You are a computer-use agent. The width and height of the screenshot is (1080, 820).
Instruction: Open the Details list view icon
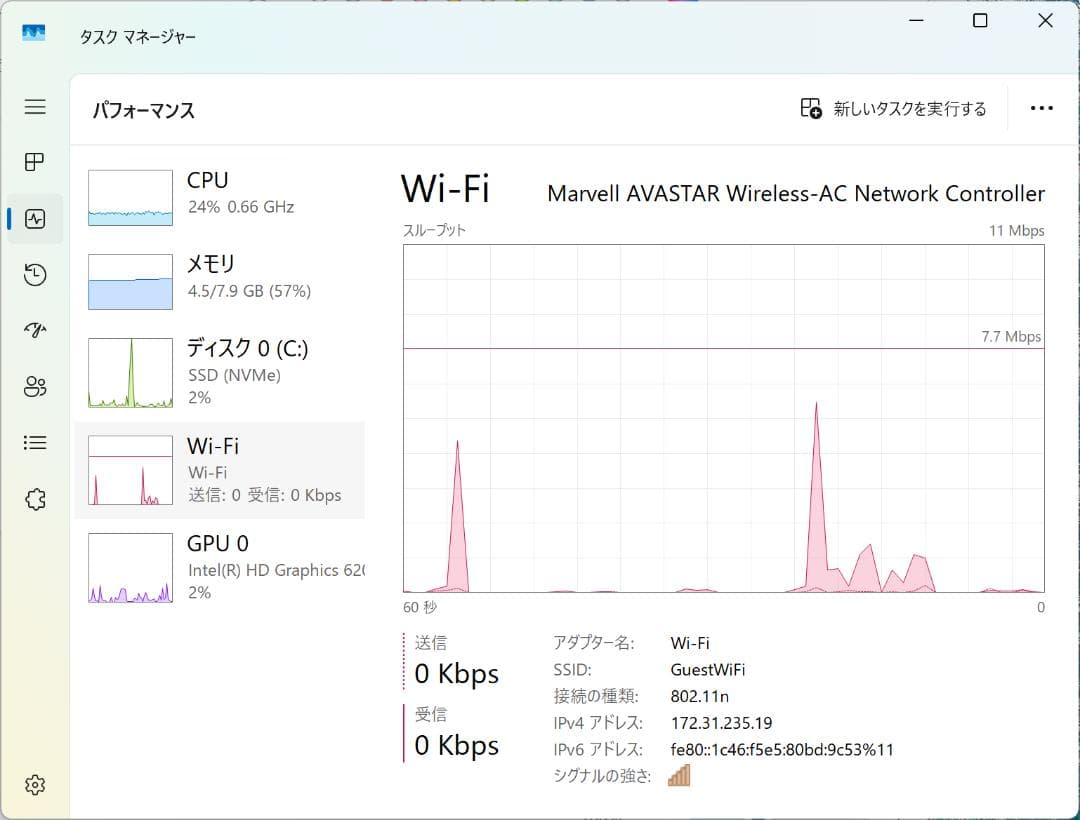tap(35, 442)
